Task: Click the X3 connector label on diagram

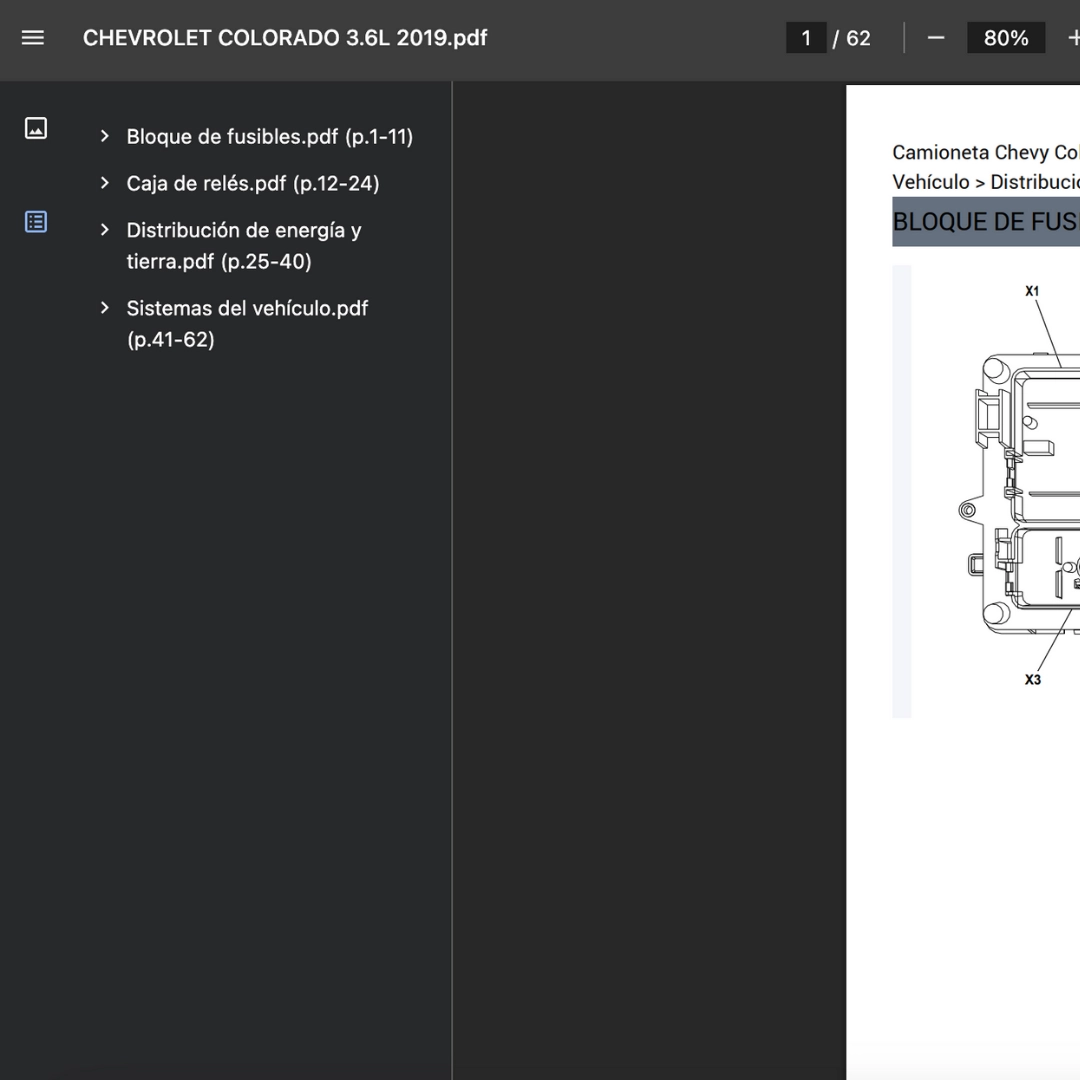Action: [1032, 680]
